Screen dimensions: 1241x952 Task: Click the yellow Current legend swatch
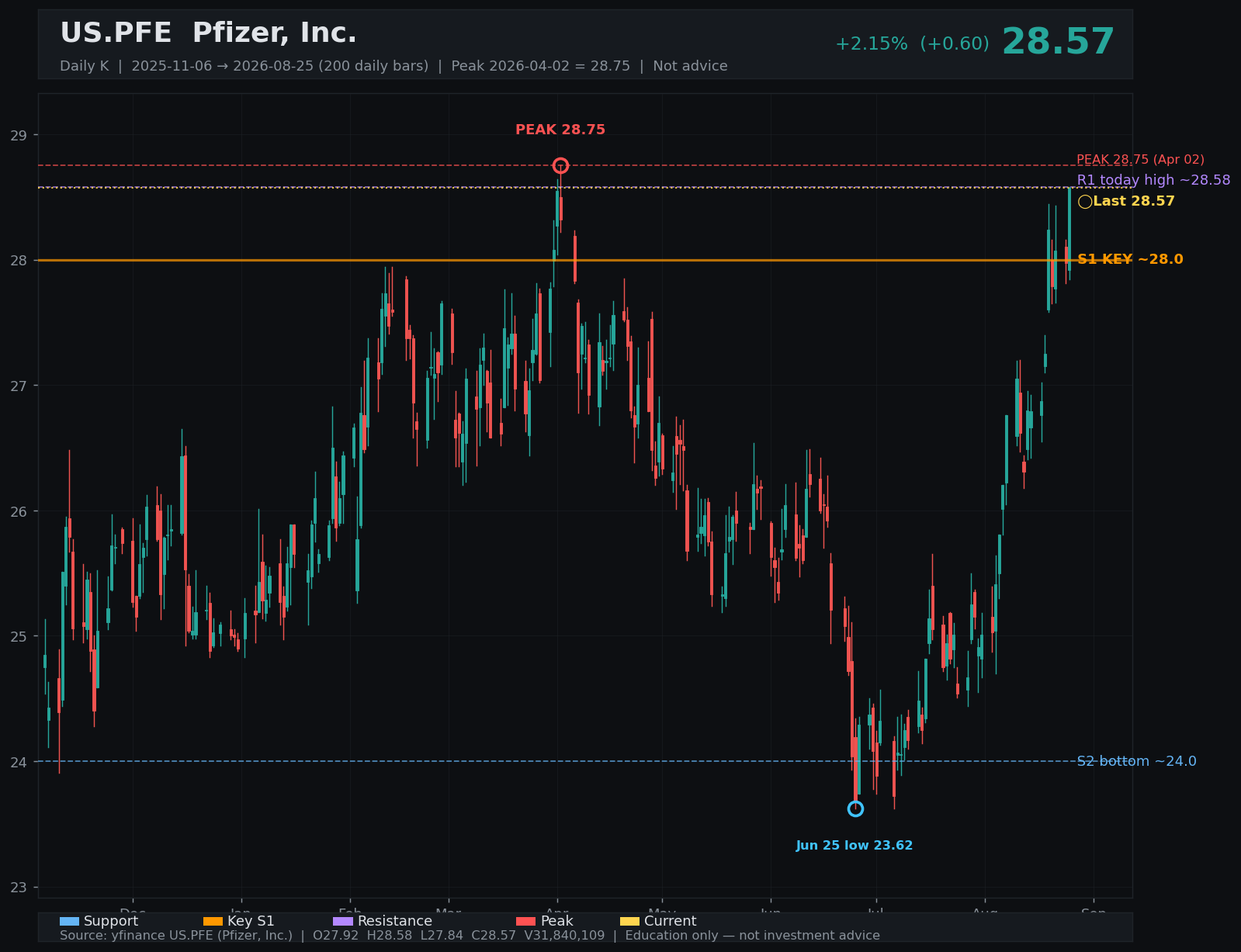[629, 921]
